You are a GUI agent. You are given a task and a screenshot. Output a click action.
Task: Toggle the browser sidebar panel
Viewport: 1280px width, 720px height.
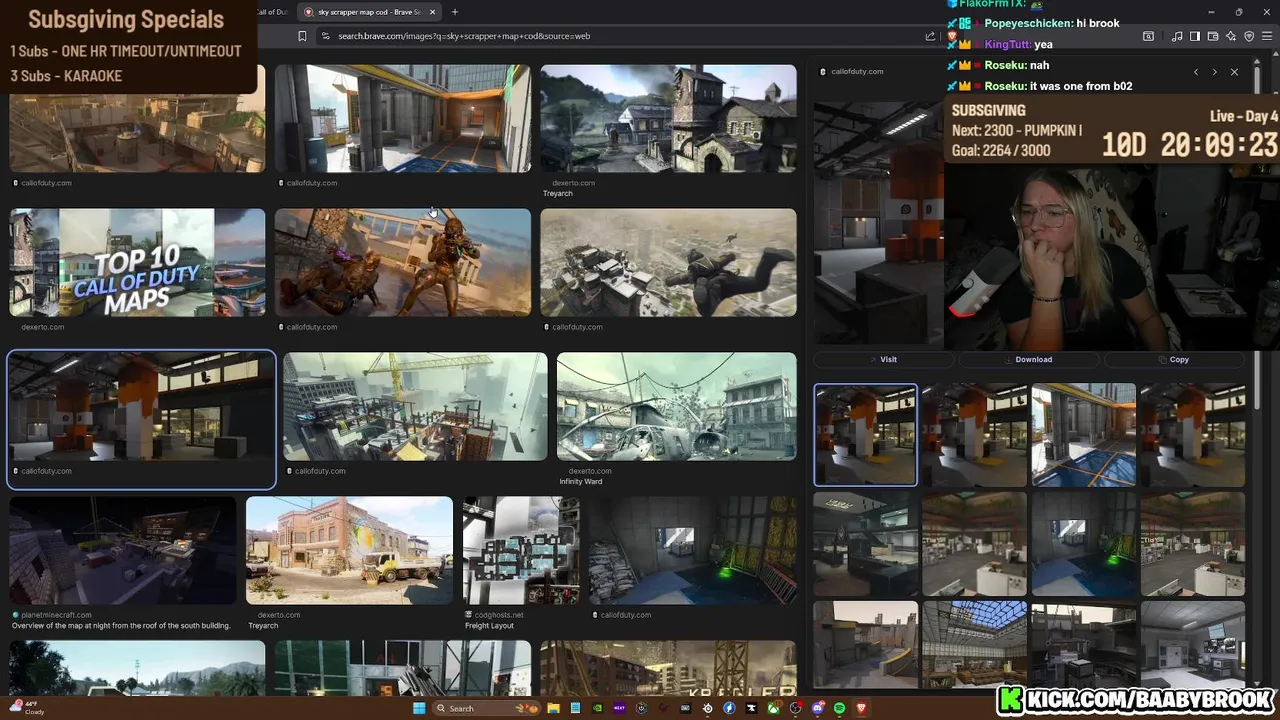(1195, 36)
